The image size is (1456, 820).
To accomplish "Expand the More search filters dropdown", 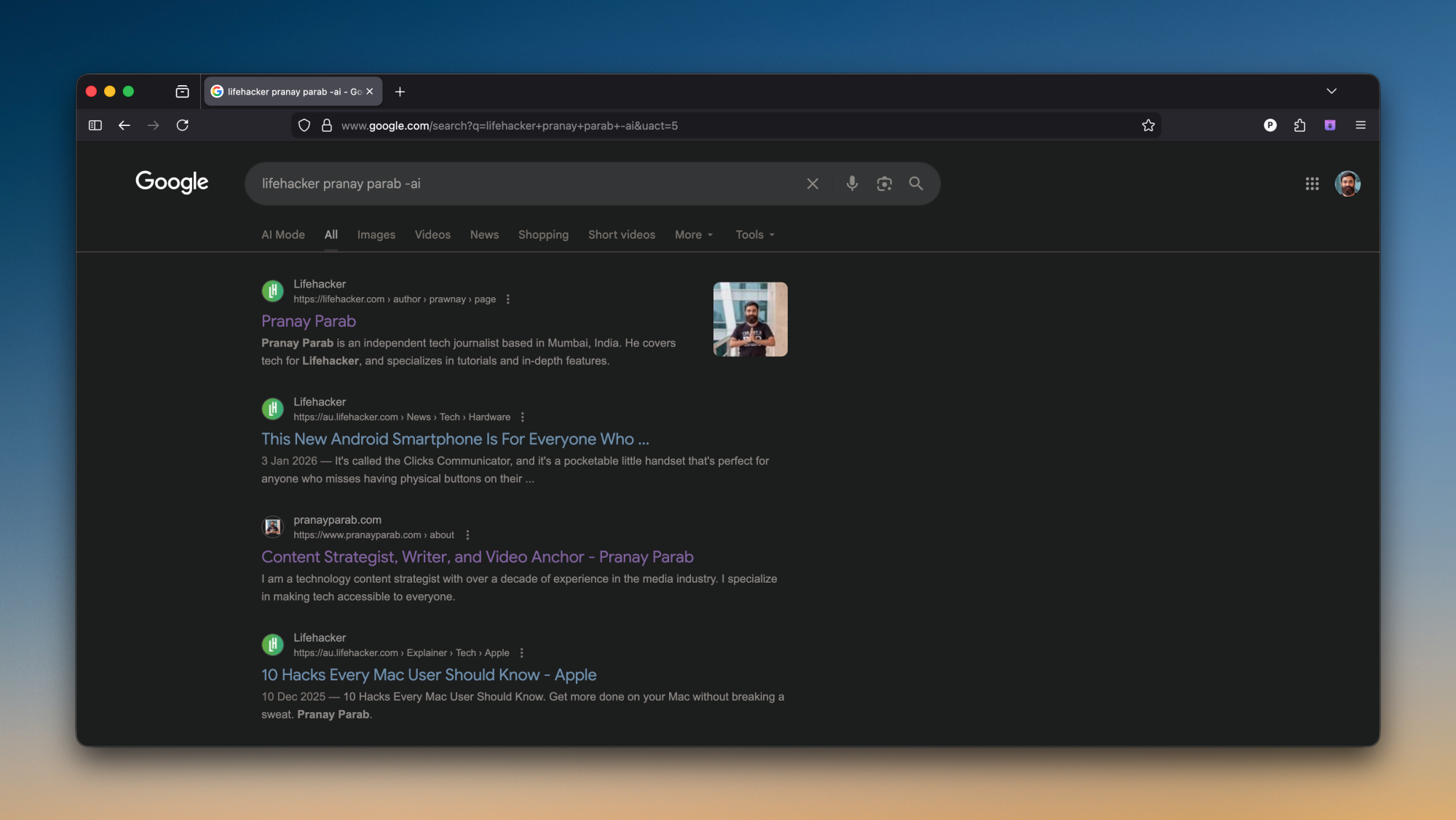I will (x=694, y=234).
